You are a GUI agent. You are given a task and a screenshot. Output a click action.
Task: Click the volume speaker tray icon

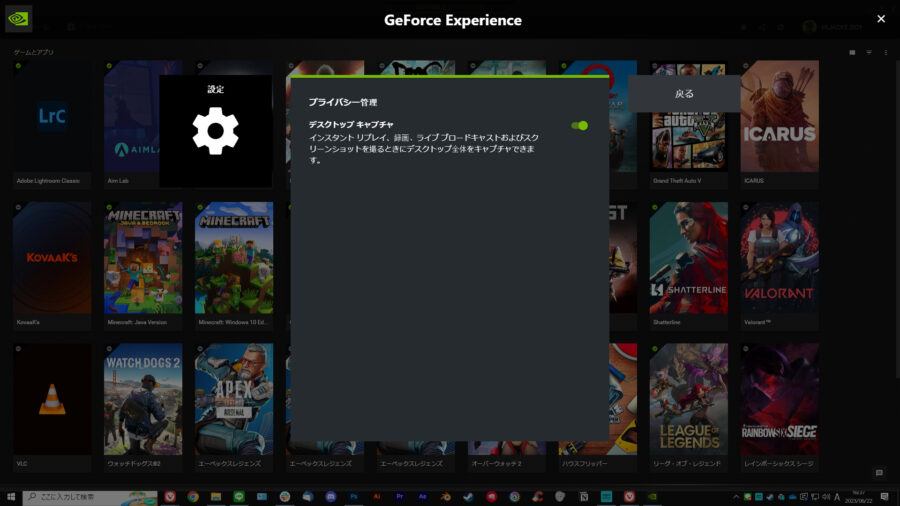coord(826,497)
